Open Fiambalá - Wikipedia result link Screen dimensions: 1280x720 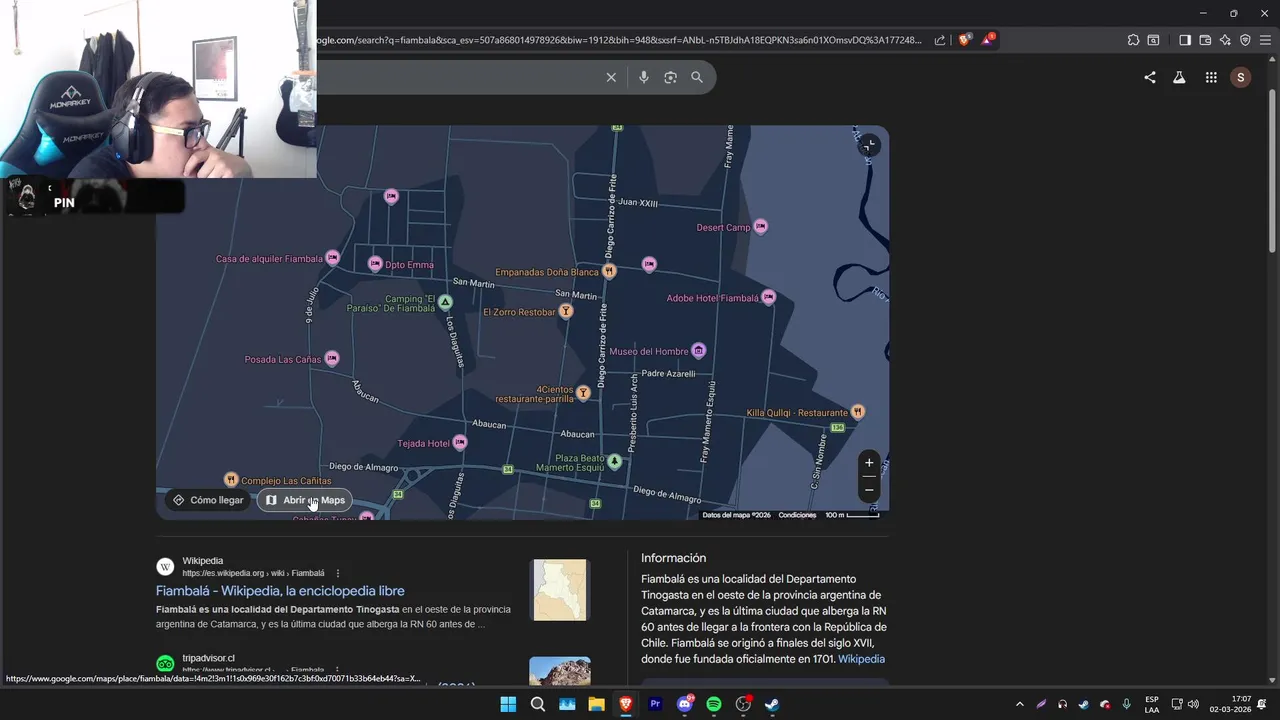280,591
